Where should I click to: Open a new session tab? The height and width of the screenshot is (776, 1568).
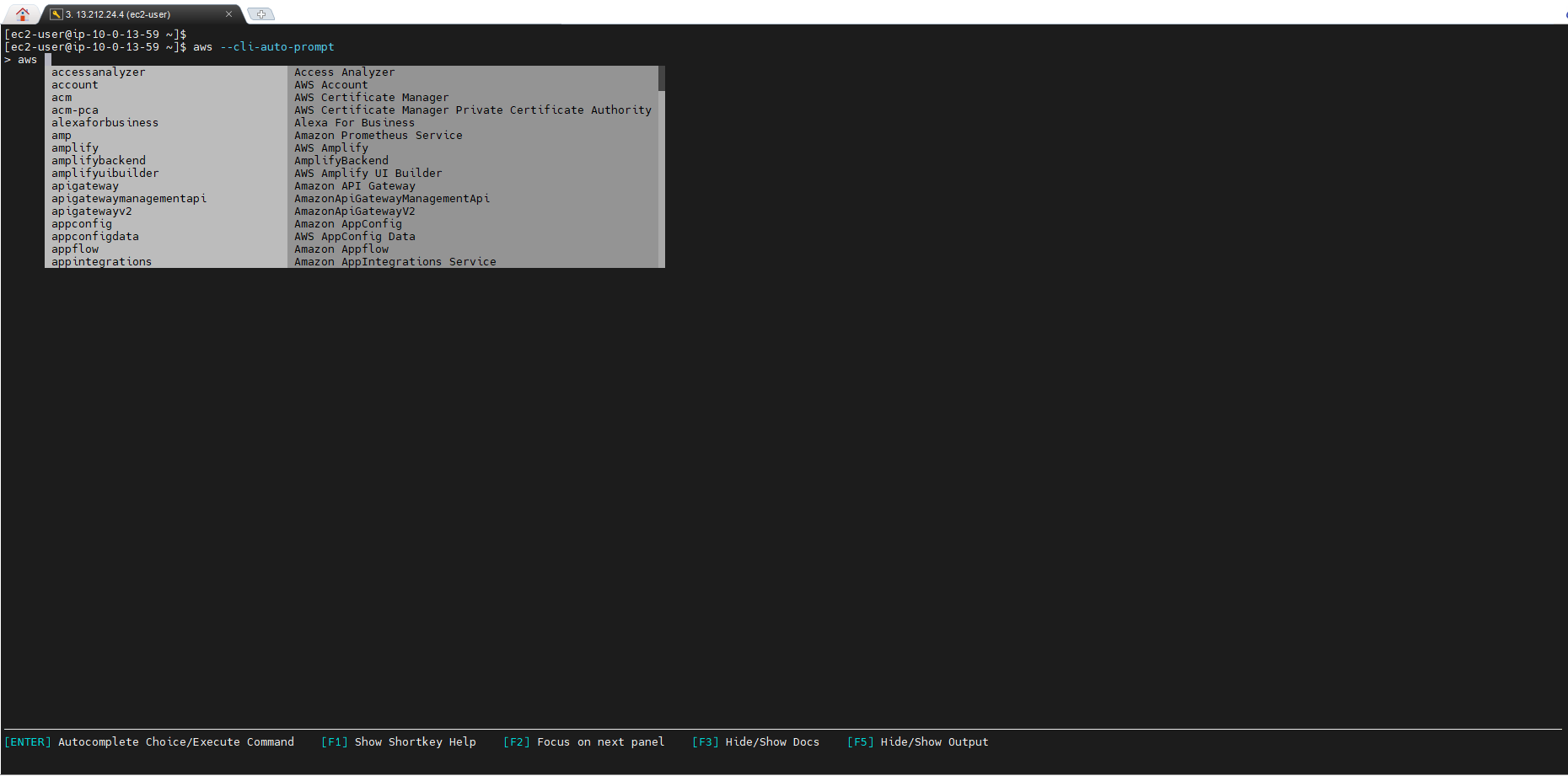(x=261, y=14)
